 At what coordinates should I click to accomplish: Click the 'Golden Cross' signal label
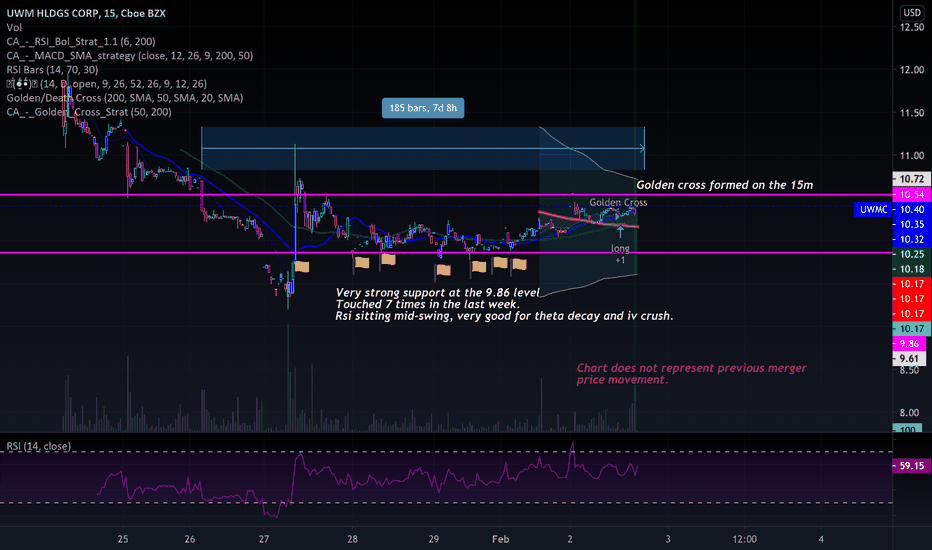(x=618, y=202)
